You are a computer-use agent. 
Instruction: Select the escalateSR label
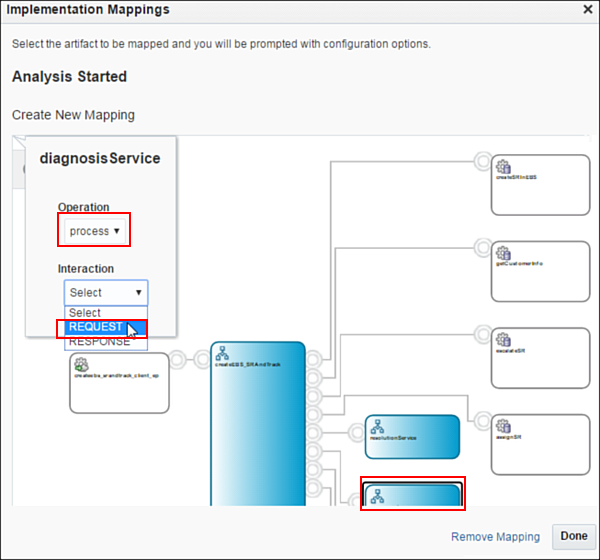(510, 351)
